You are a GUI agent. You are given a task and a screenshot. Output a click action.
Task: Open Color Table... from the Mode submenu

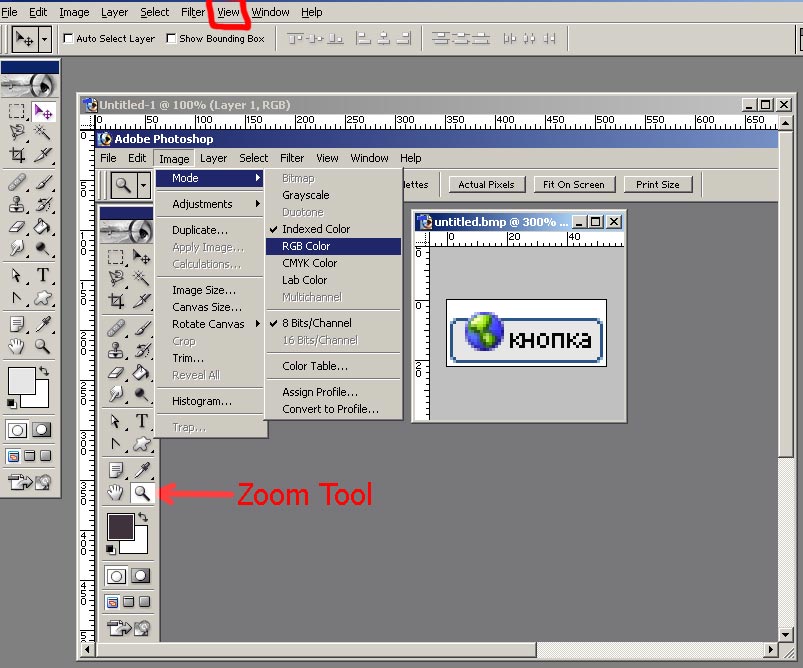(333, 366)
